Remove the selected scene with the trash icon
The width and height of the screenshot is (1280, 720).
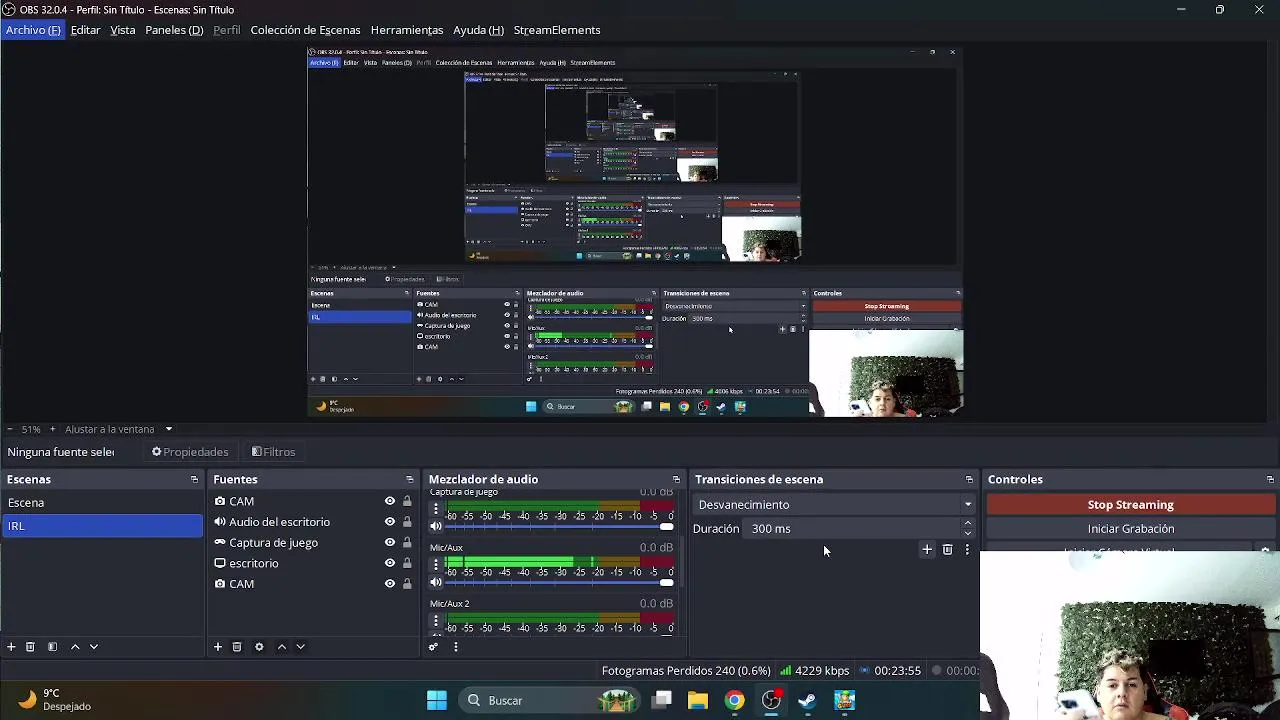30,647
